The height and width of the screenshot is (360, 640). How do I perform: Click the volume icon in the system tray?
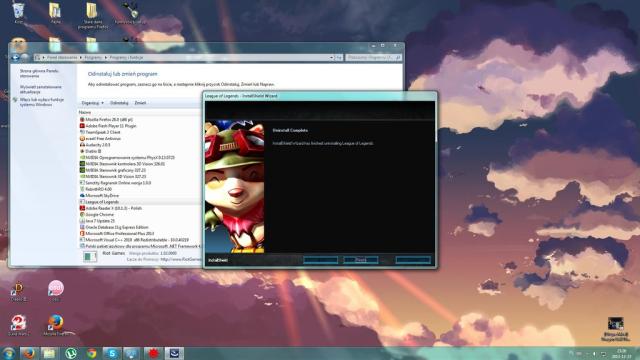pyautogui.click(x=594, y=354)
